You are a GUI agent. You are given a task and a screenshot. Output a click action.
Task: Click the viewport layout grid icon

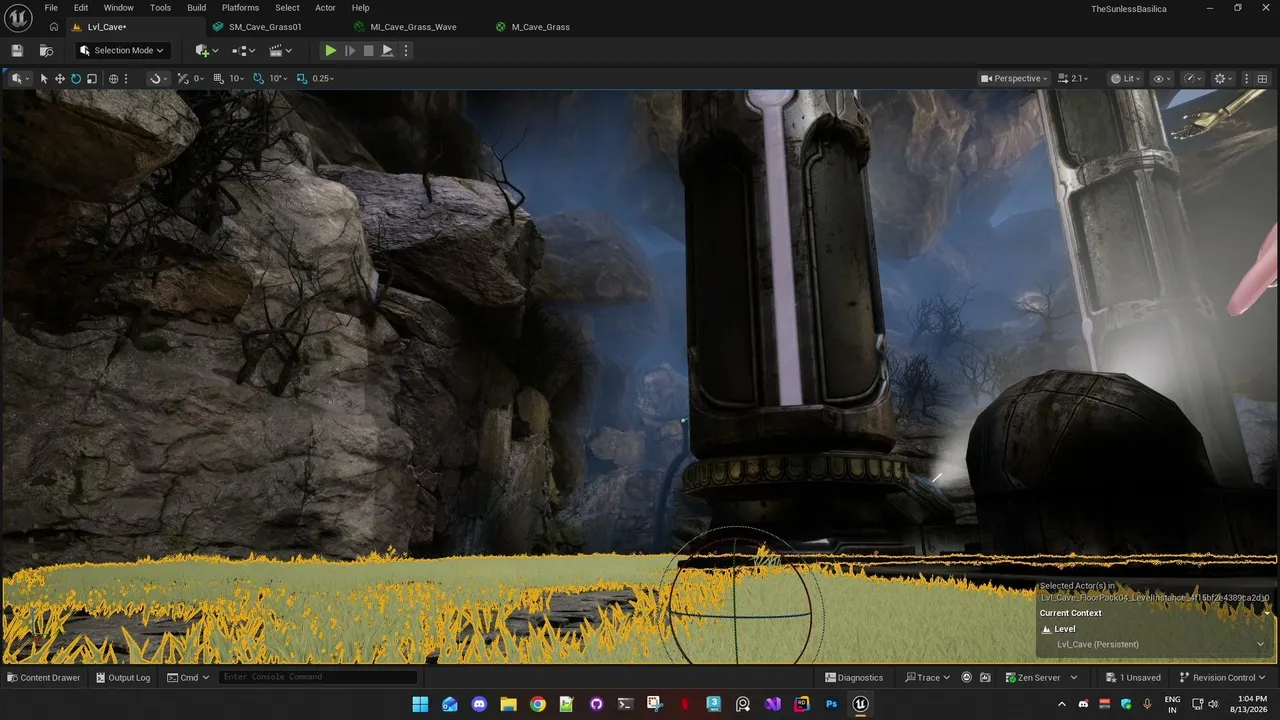[x=1263, y=78]
